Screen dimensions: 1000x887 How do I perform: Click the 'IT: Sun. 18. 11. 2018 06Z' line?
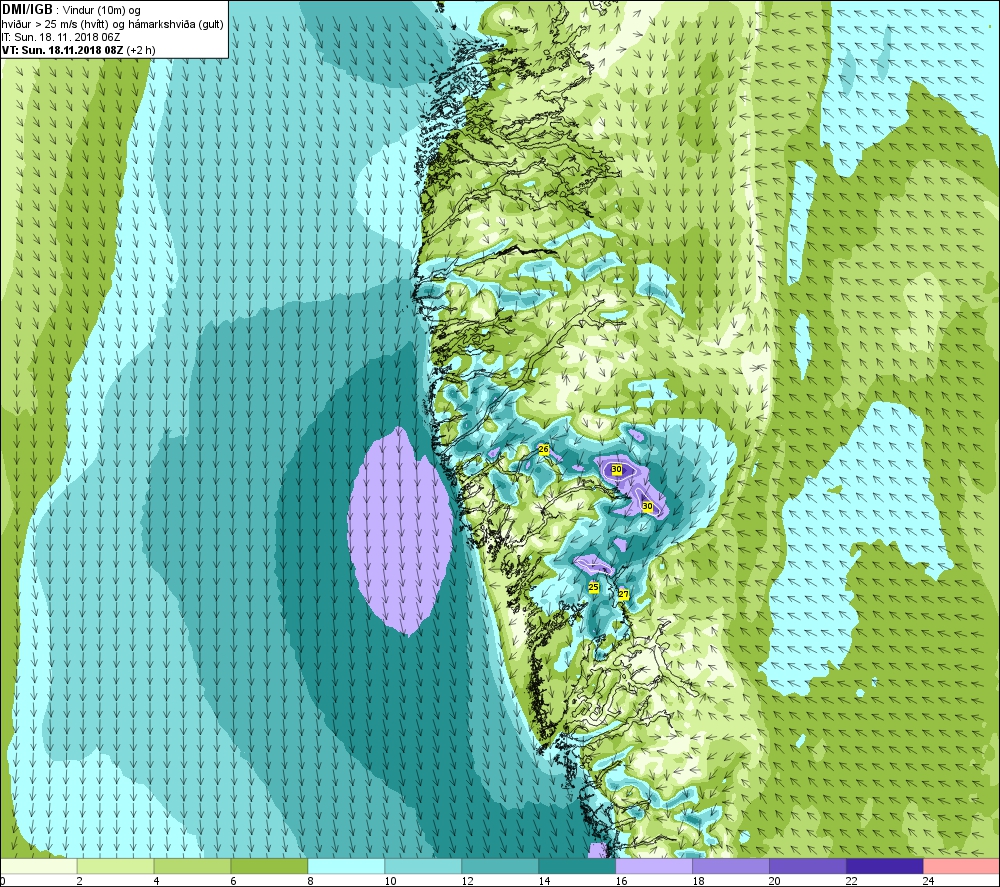61,37
